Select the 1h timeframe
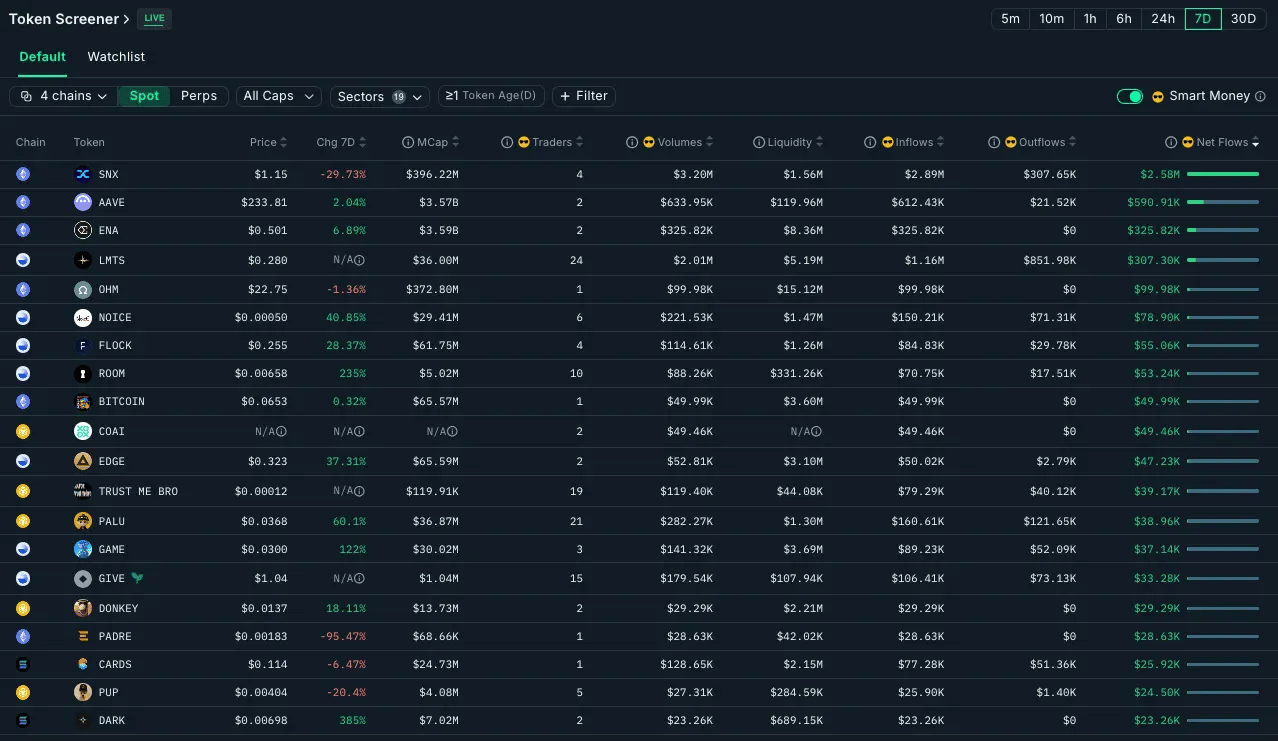 tap(1090, 19)
